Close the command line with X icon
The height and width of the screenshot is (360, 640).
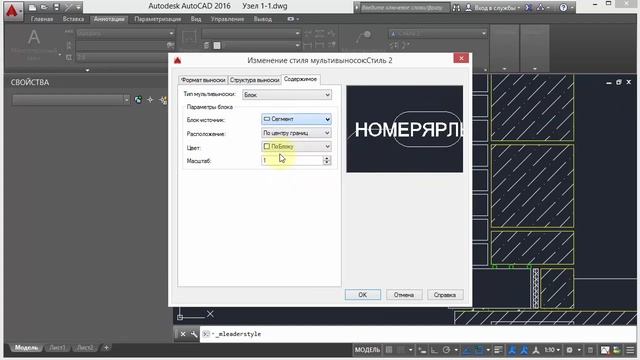click(x=183, y=334)
